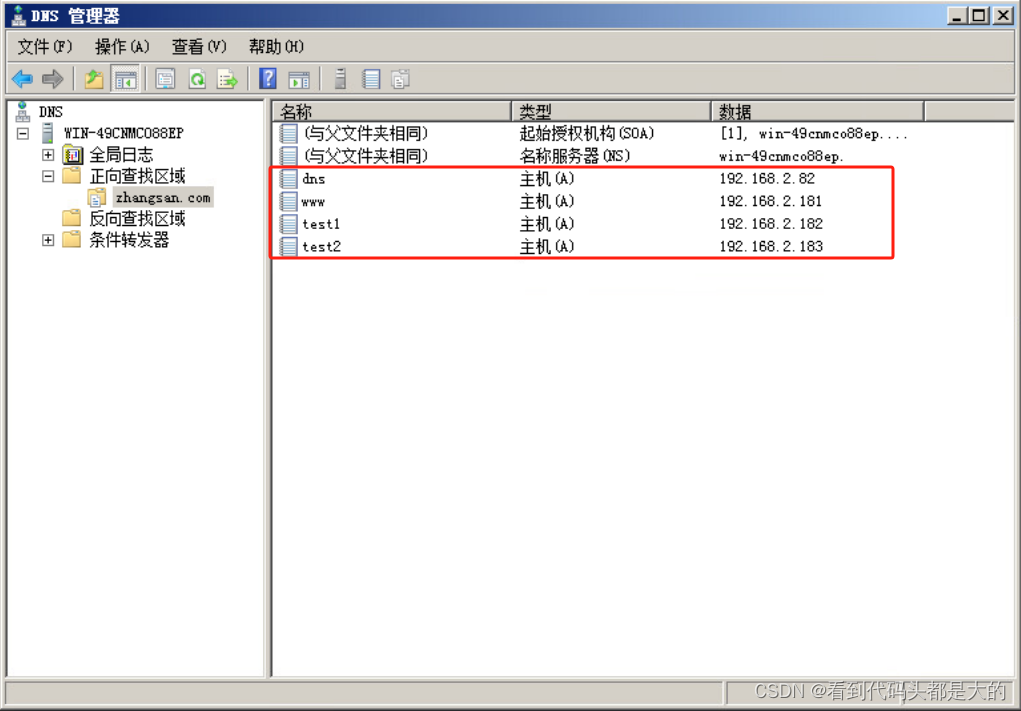Open the 操作(A) menu

(x=122, y=46)
